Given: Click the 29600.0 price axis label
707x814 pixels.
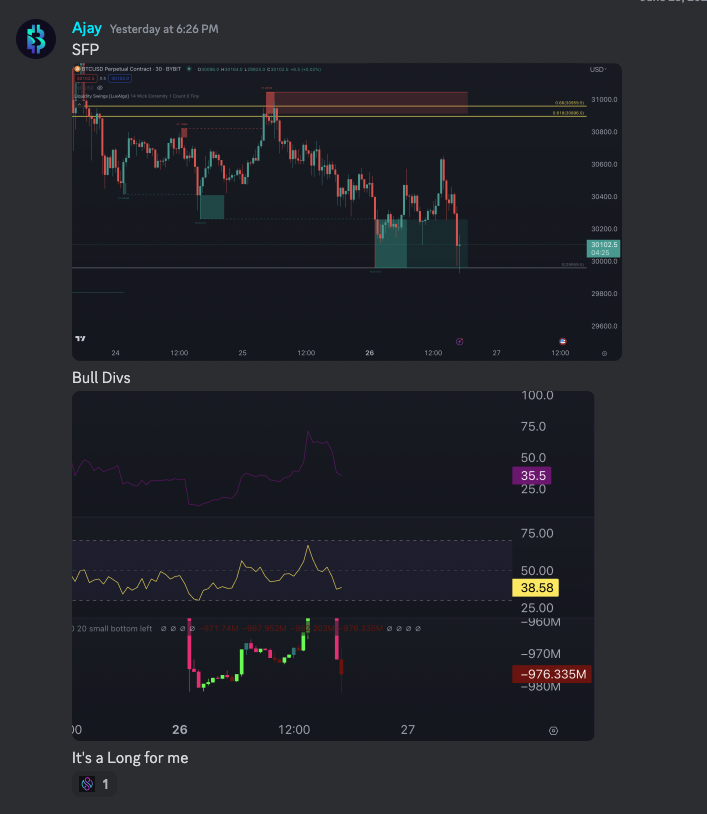Looking at the screenshot, I should (604, 326).
